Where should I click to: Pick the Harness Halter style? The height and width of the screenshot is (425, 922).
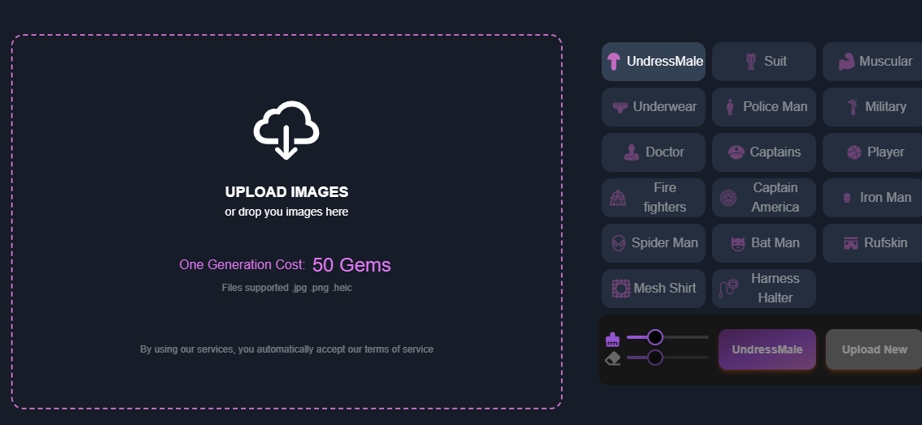764,288
